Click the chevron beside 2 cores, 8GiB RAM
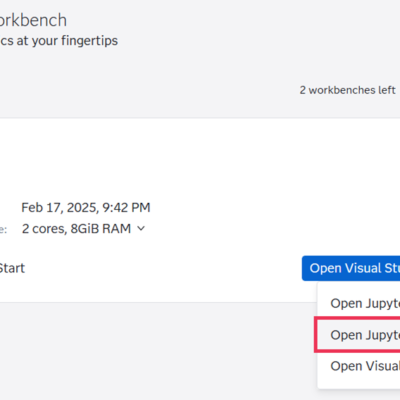This screenshot has height=400, width=400. [x=141, y=229]
